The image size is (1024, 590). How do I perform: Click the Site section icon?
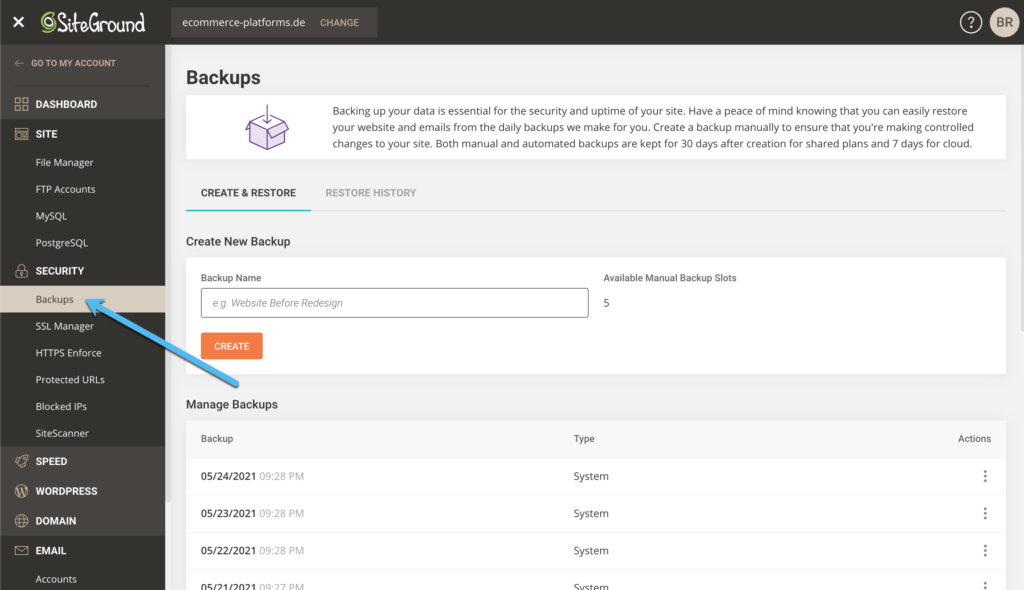tap(22, 134)
